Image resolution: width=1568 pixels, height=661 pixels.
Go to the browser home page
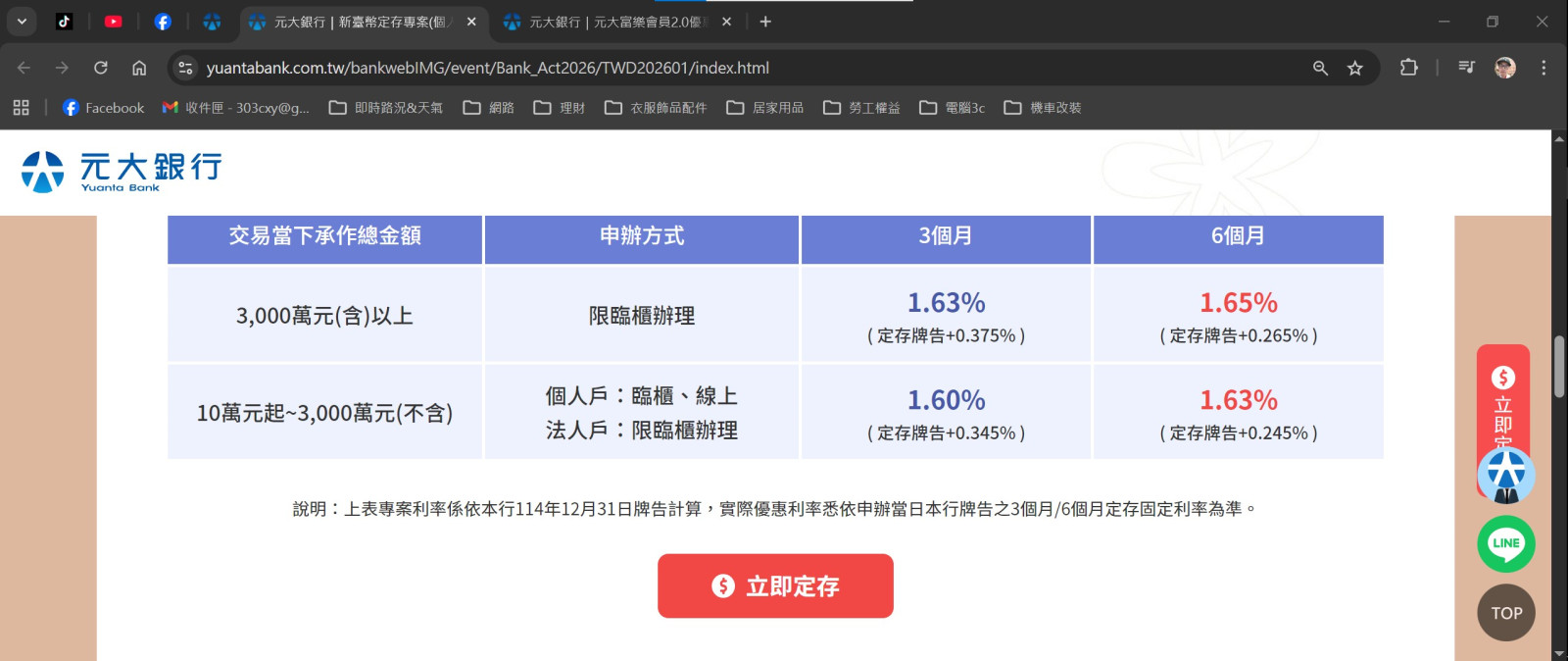click(x=139, y=68)
